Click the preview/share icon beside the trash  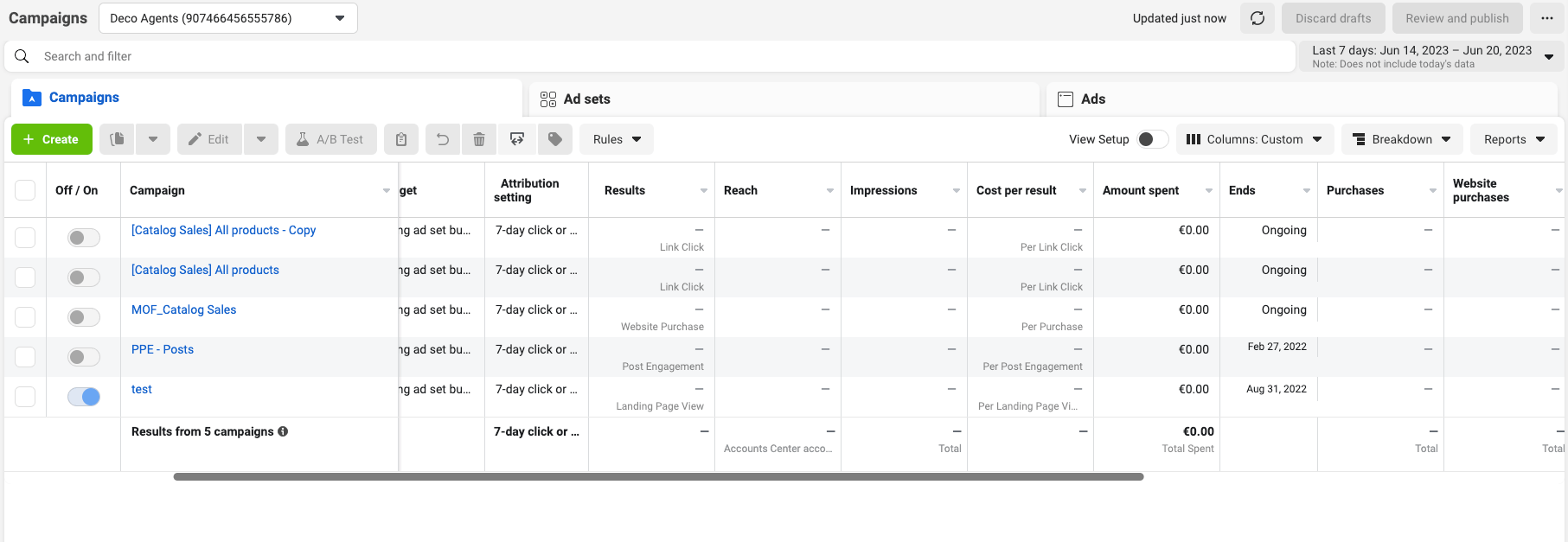pos(517,139)
